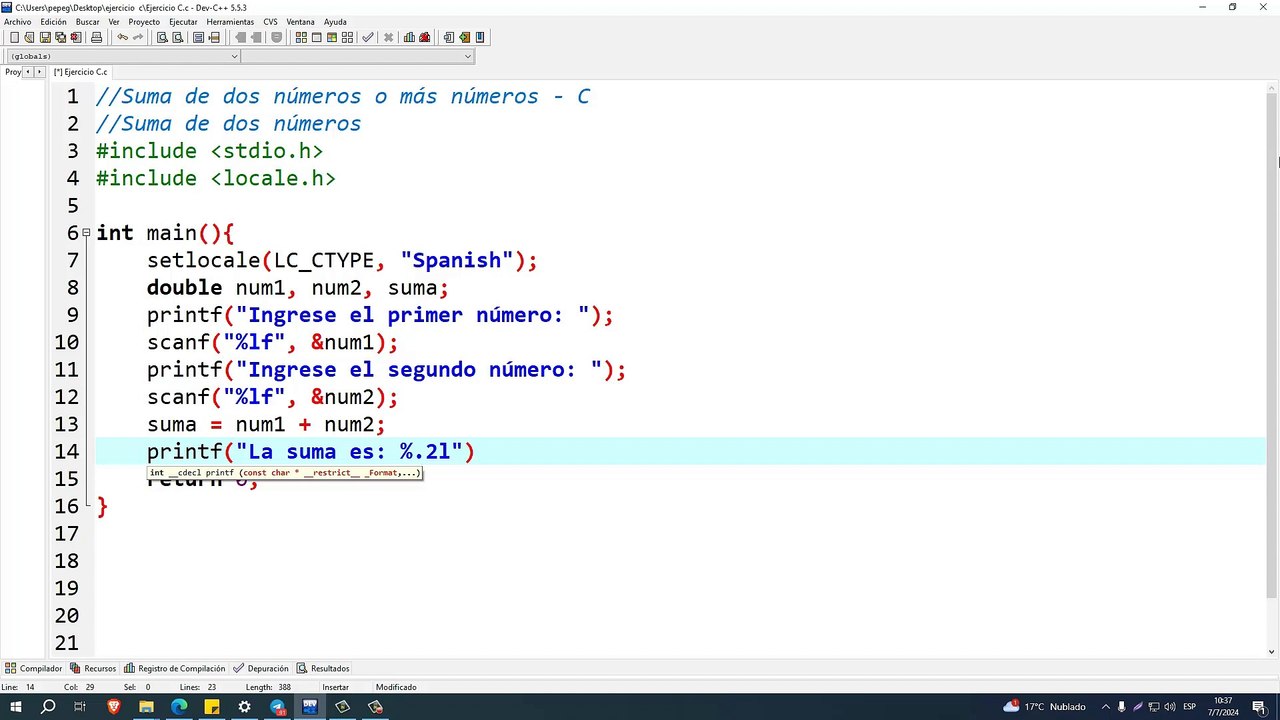Show hidden system tray icons

1106,707
